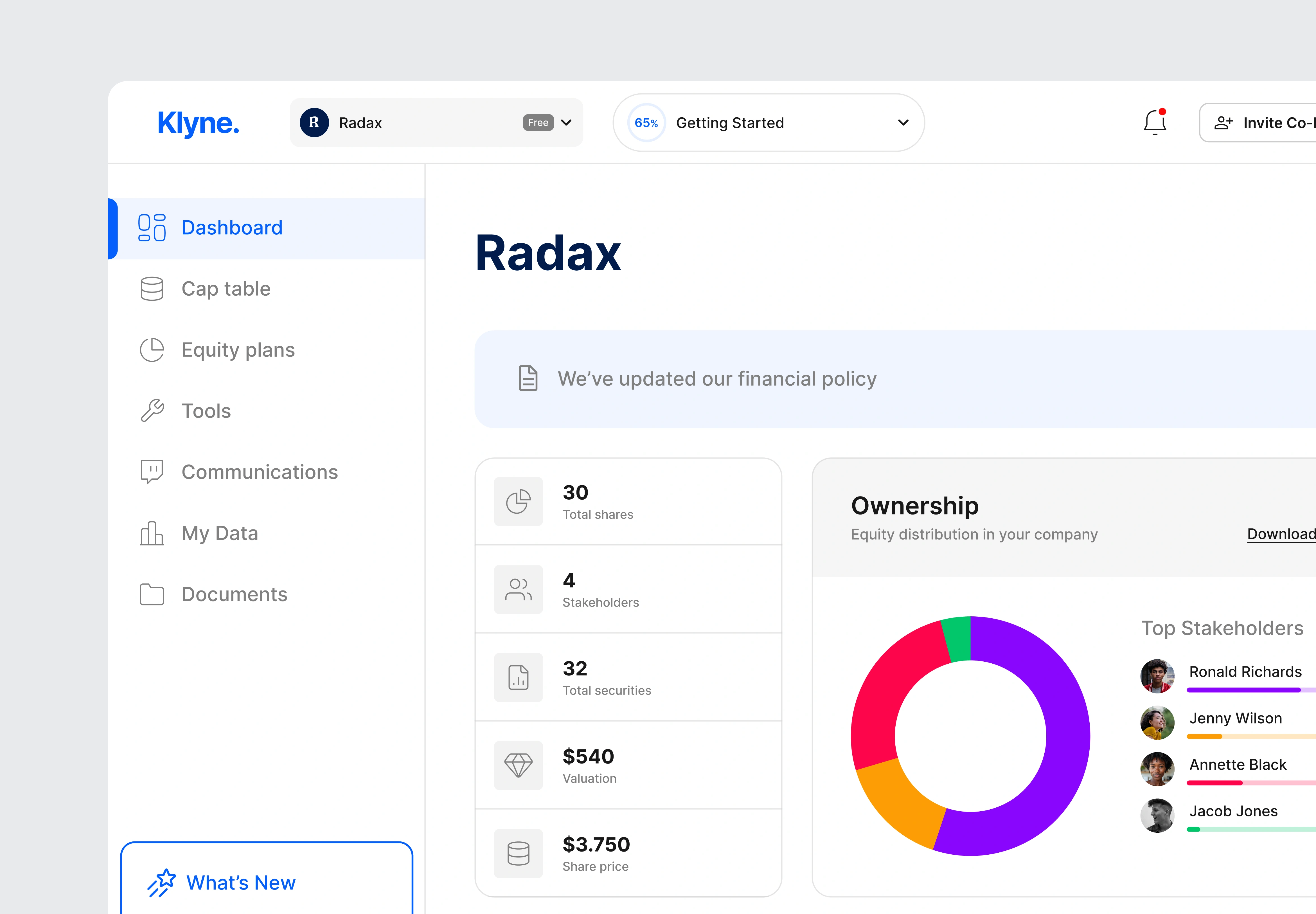Click the financial policy document icon
1316x914 pixels.
[x=528, y=379]
